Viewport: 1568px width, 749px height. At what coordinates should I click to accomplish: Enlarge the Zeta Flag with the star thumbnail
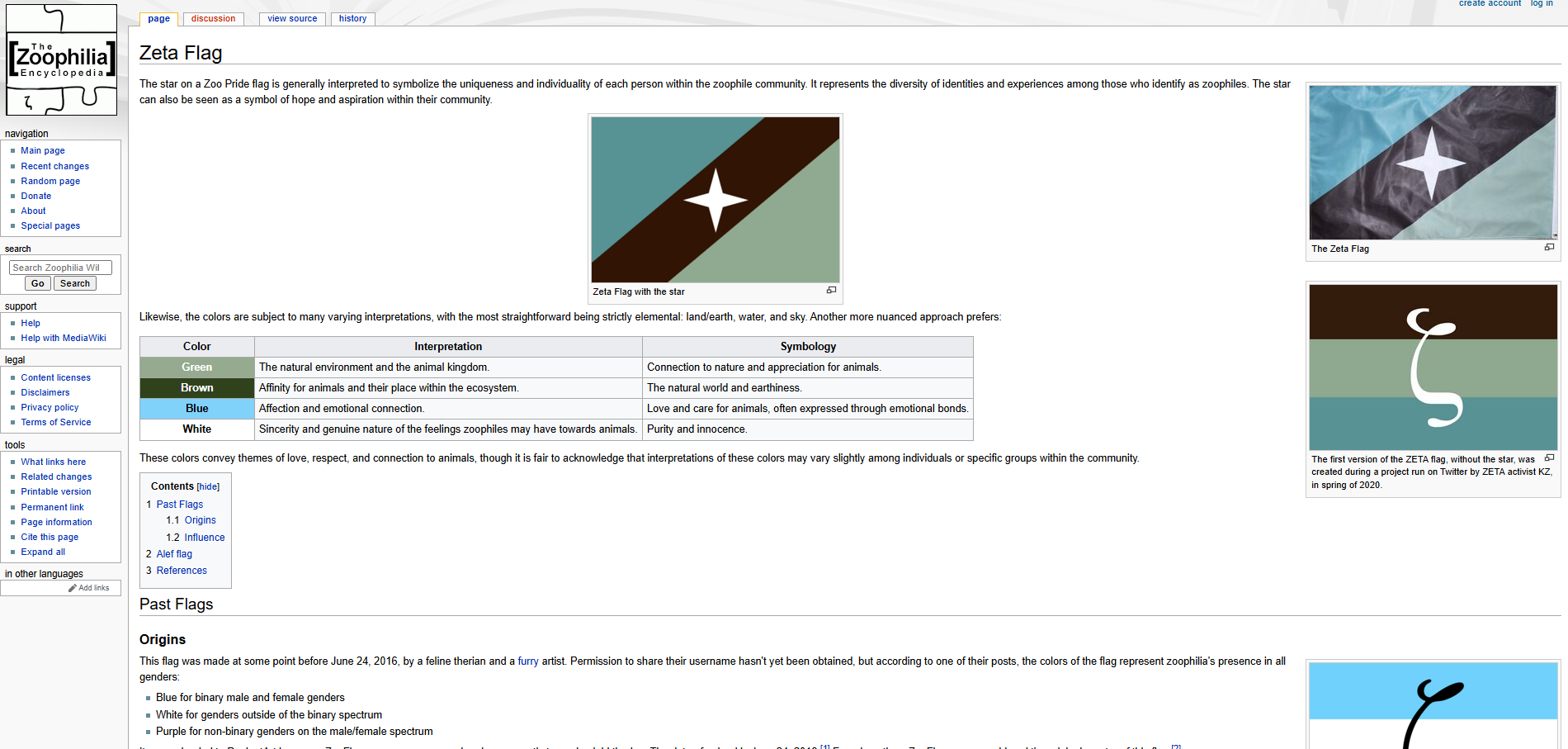click(x=831, y=290)
